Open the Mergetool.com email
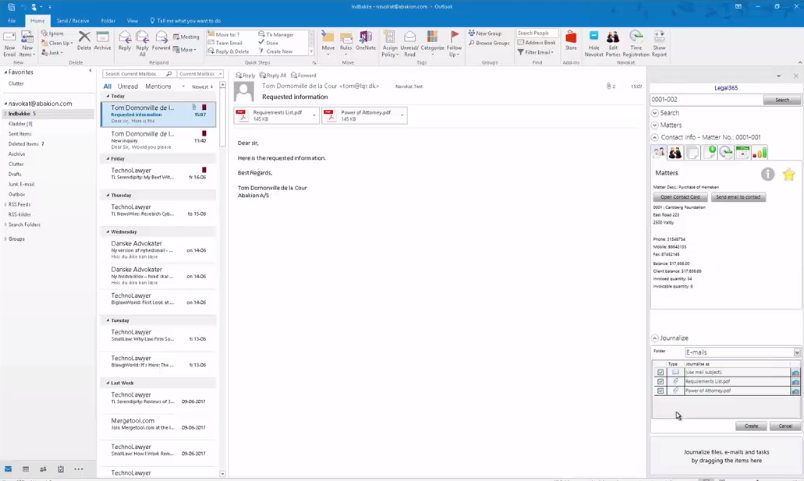 [x=158, y=424]
